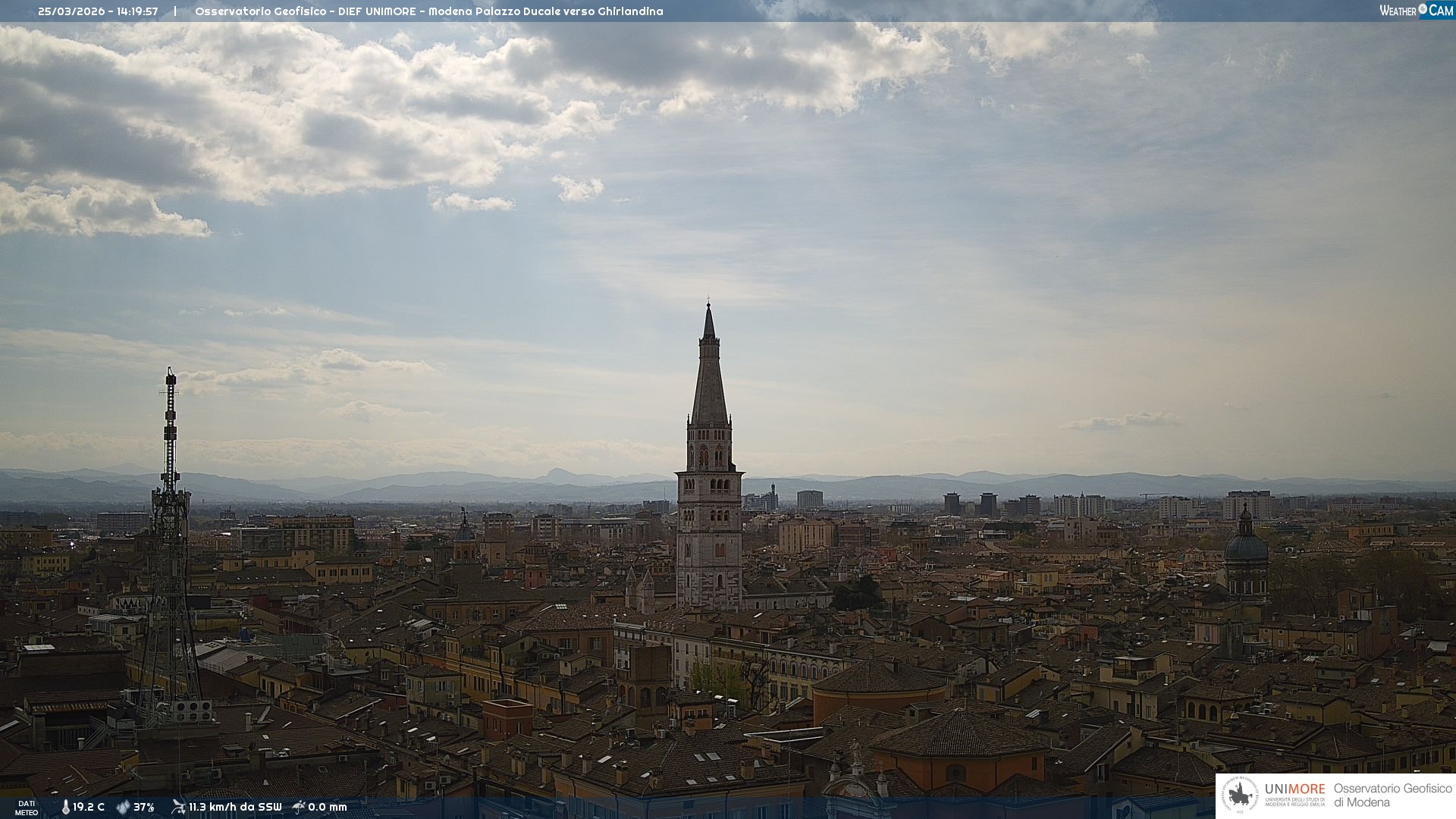Click the 37% humidity reading
1456x819 pixels.
click(x=144, y=808)
